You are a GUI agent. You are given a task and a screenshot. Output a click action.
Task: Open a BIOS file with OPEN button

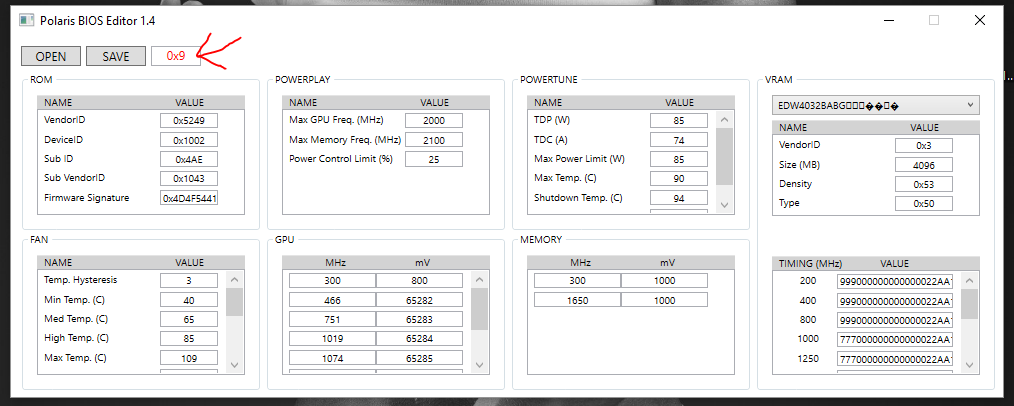51,56
